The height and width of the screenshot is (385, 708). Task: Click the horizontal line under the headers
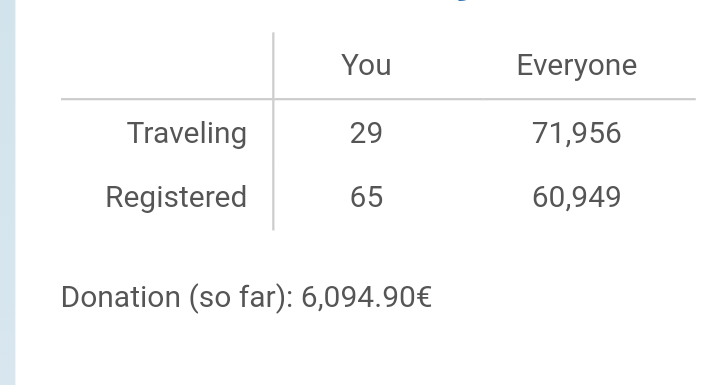(378, 98)
